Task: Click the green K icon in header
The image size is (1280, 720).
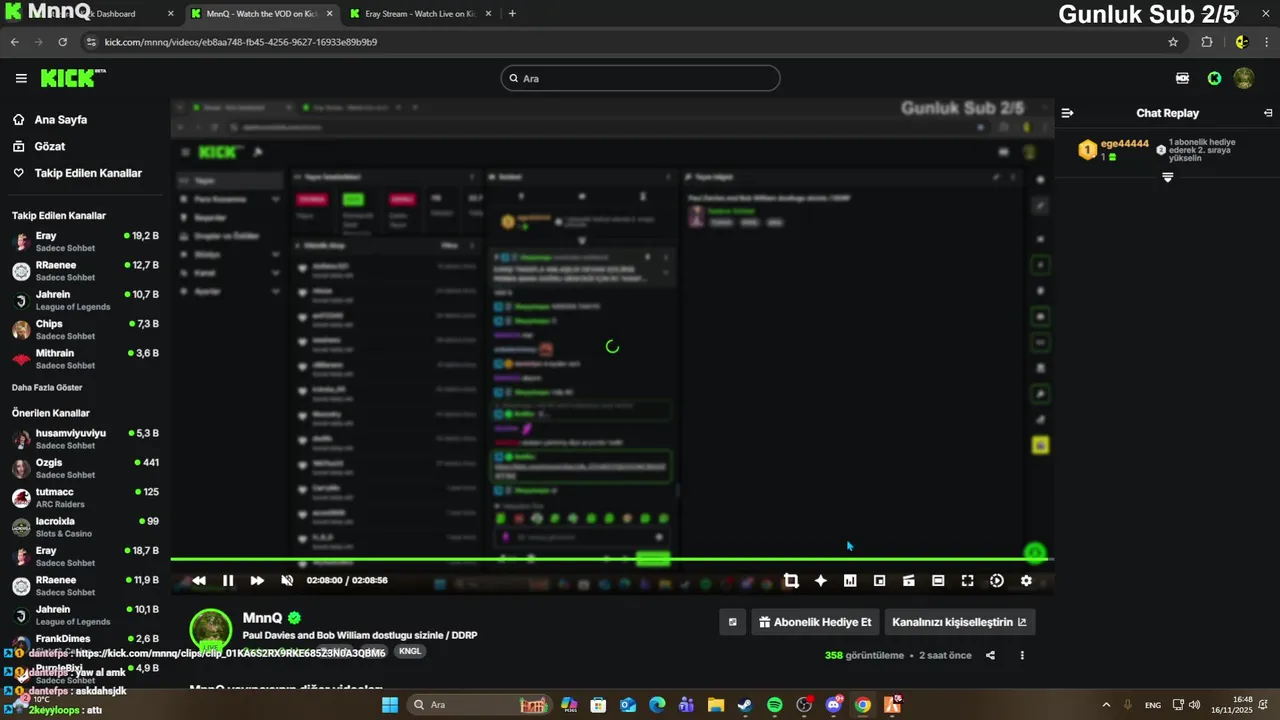Action: pos(1214,78)
